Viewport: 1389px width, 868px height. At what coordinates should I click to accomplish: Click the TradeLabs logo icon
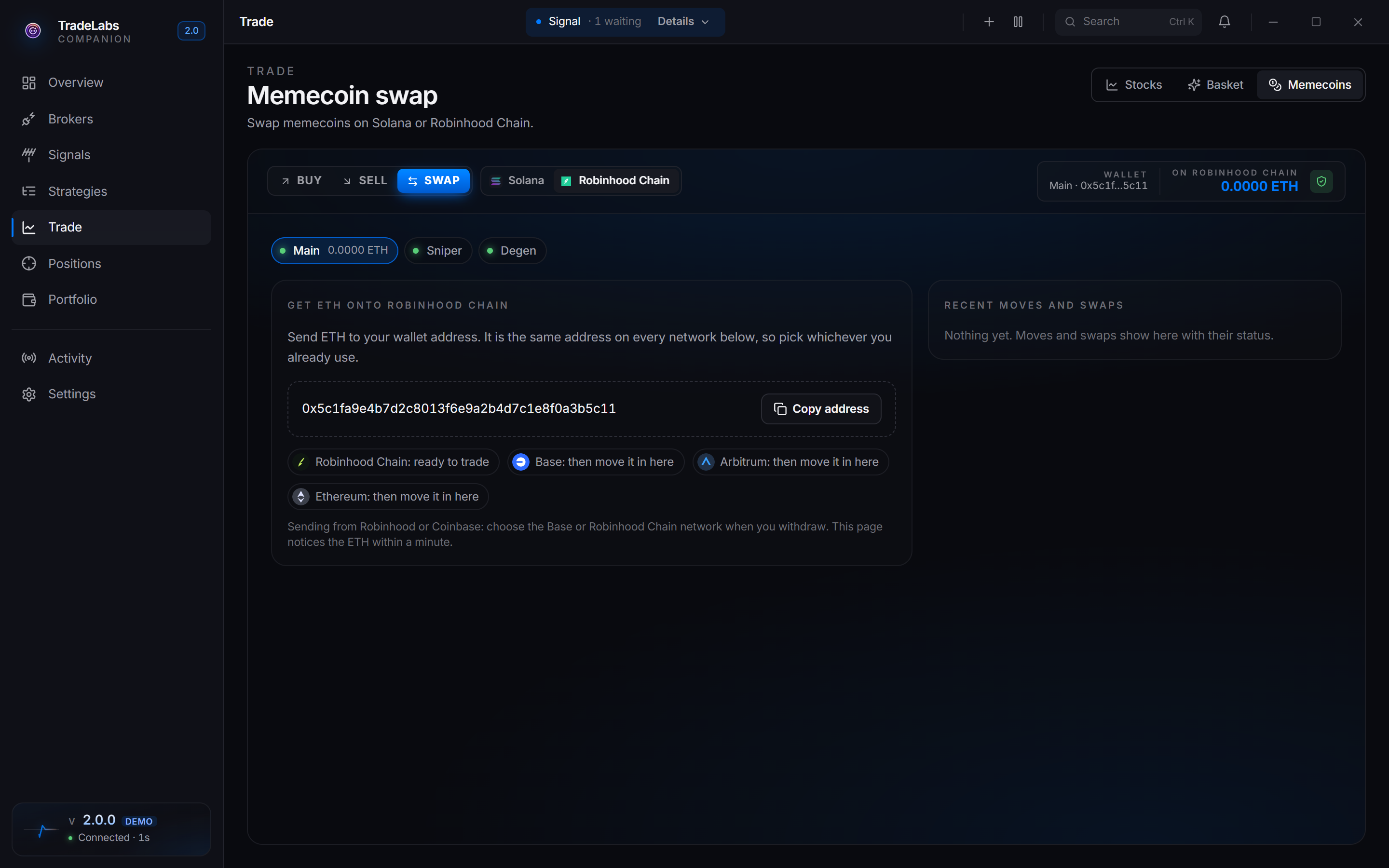tap(33, 31)
